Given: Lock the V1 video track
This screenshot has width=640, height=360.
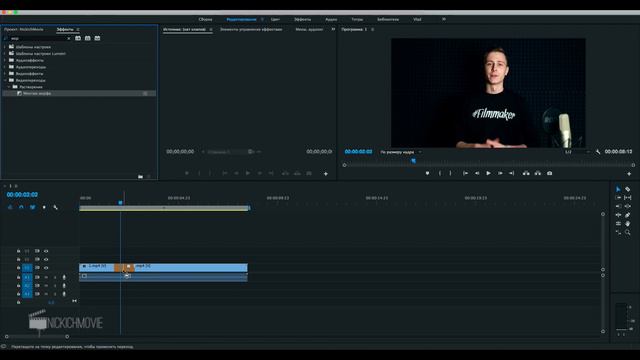Looking at the screenshot, I should click(18, 268).
